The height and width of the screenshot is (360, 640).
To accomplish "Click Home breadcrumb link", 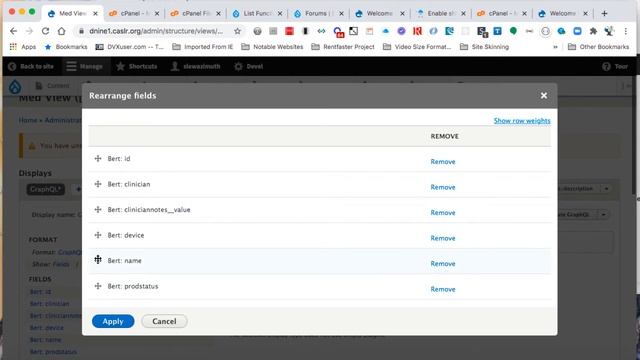I will [x=27, y=120].
